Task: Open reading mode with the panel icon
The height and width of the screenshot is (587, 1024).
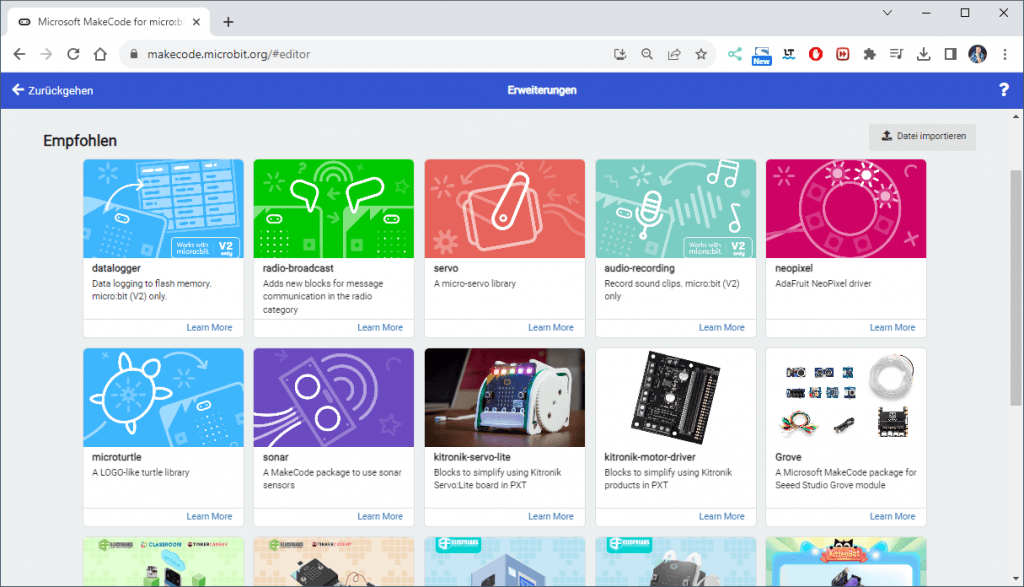Action: click(949, 54)
